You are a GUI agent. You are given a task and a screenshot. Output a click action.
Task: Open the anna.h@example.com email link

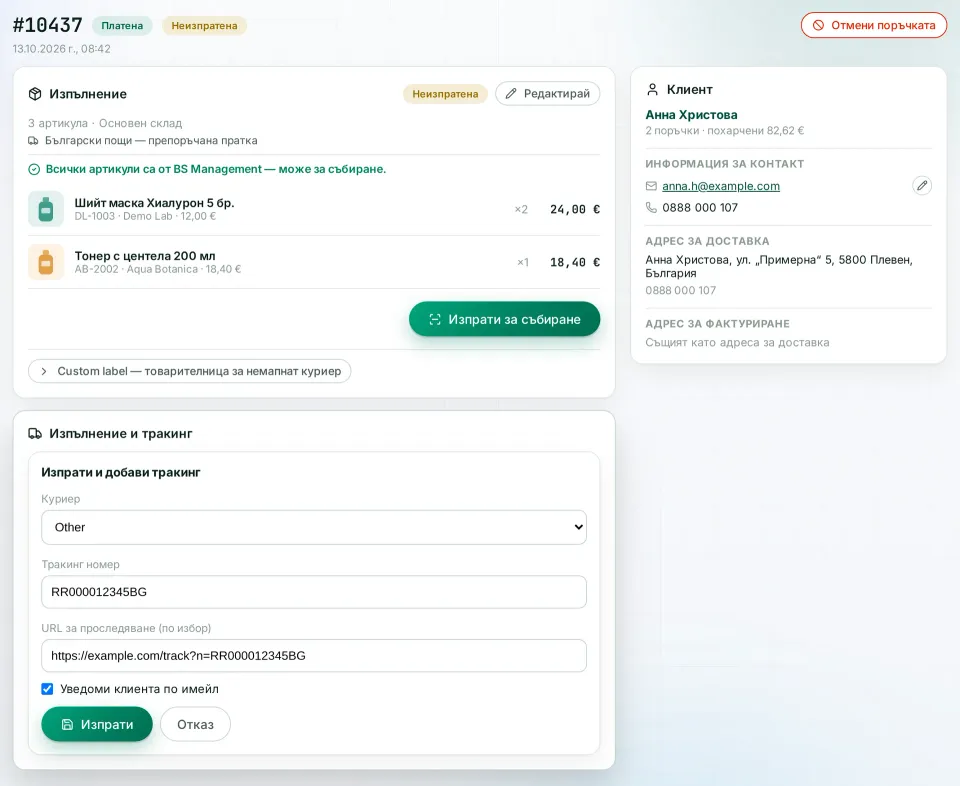[721, 186]
